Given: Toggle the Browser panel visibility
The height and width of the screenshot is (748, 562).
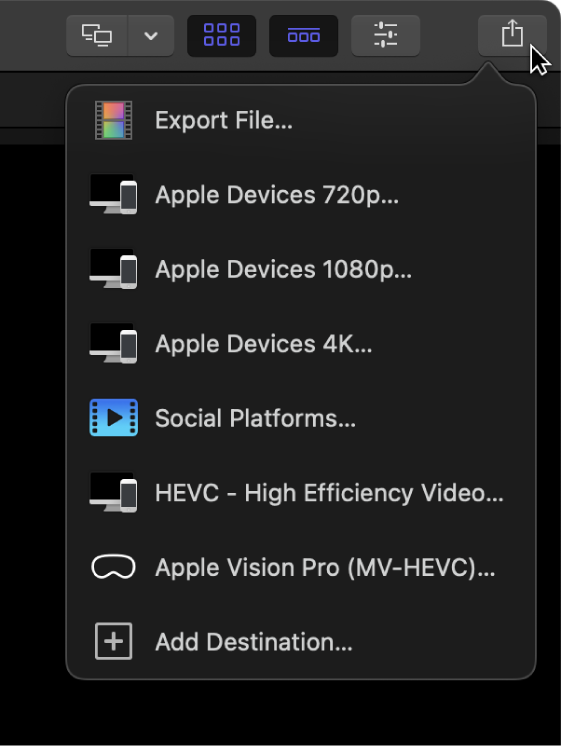Looking at the screenshot, I should click(221, 35).
